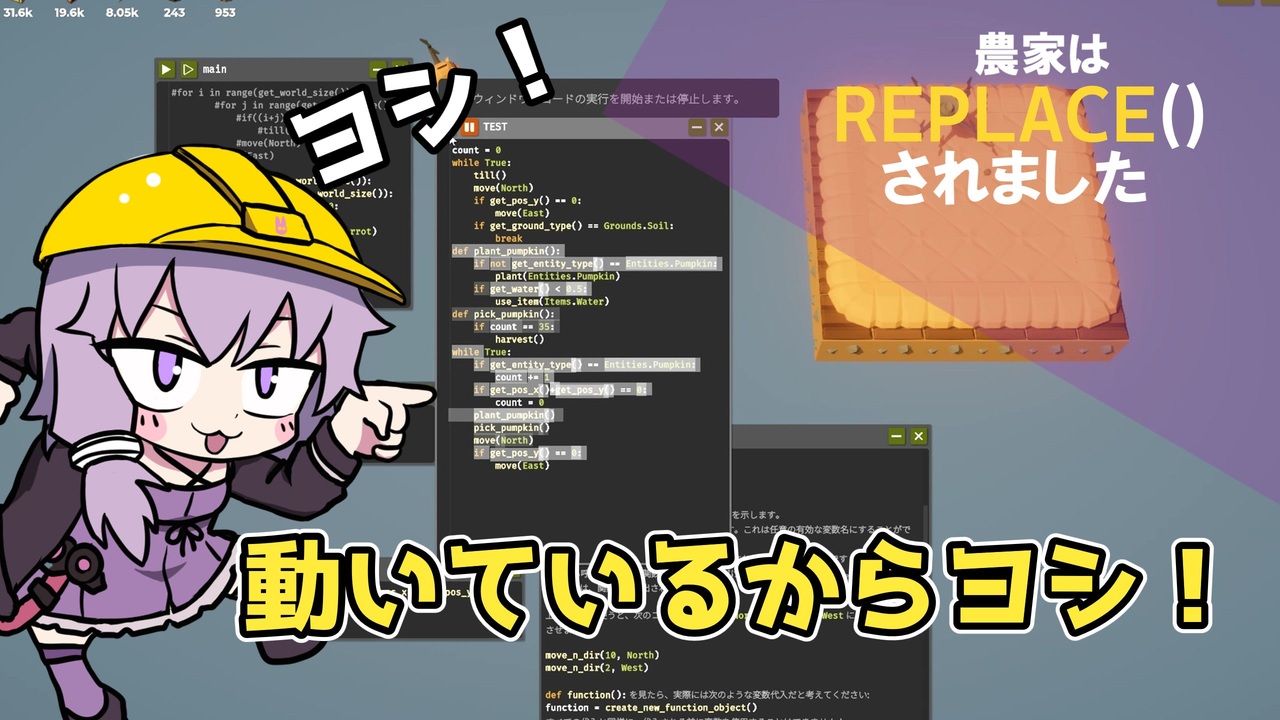Click the harvest() line in TEST
Image resolution: width=1280 pixels, height=720 pixels.
519,339
